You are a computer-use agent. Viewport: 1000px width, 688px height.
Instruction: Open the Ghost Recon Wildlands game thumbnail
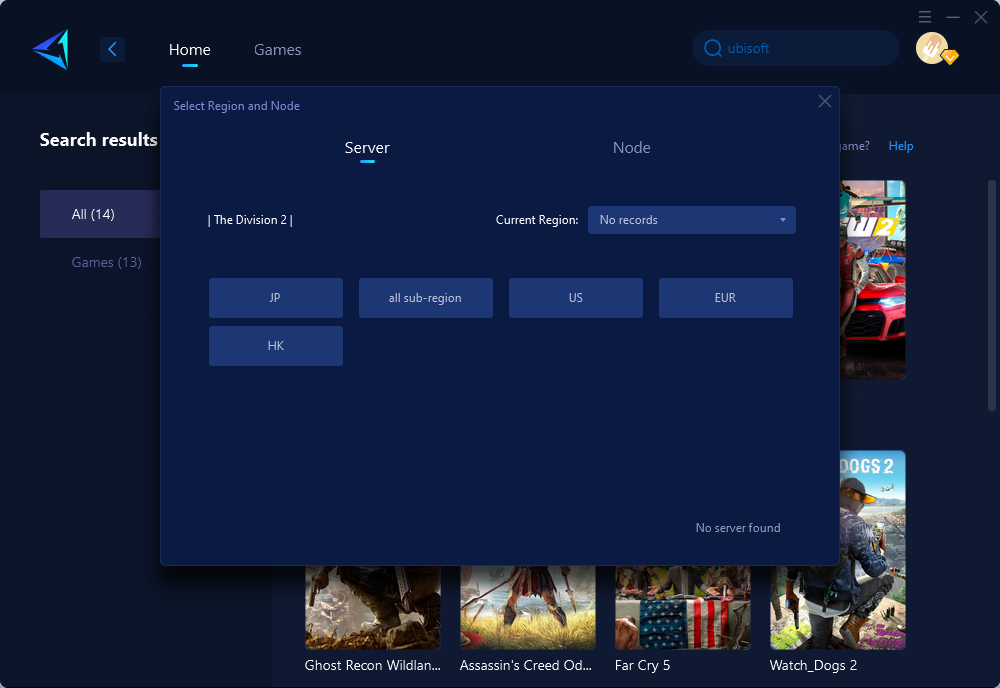(x=372, y=607)
